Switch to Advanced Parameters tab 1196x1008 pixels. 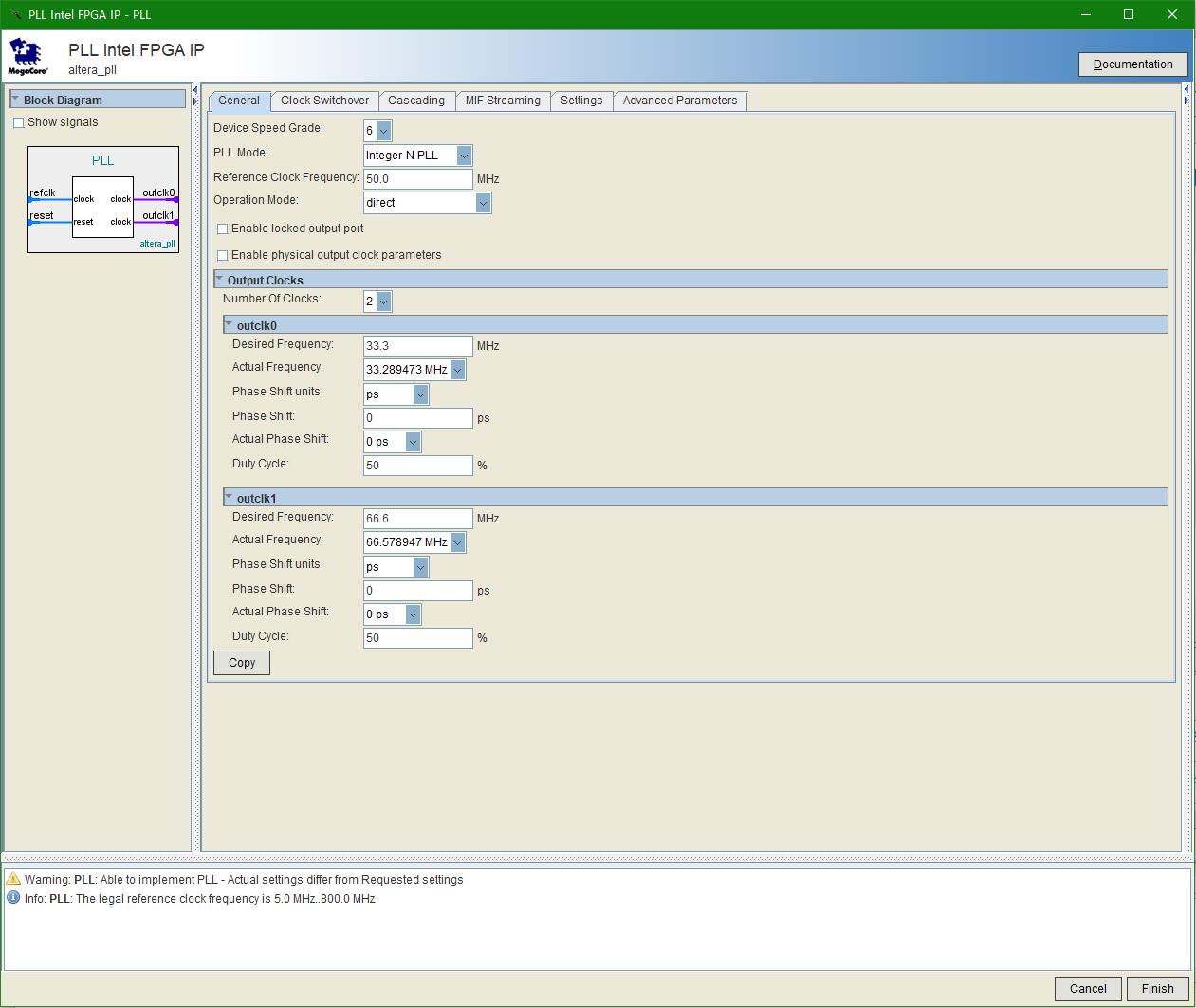(680, 101)
